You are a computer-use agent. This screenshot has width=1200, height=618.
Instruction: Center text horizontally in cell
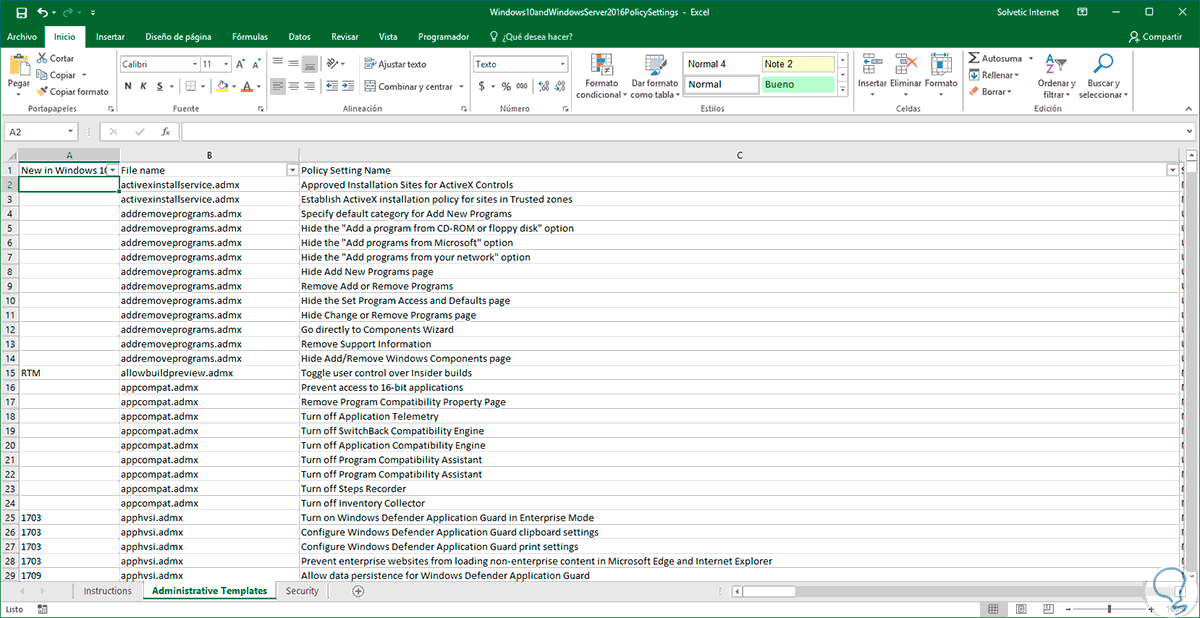(294, 86)
